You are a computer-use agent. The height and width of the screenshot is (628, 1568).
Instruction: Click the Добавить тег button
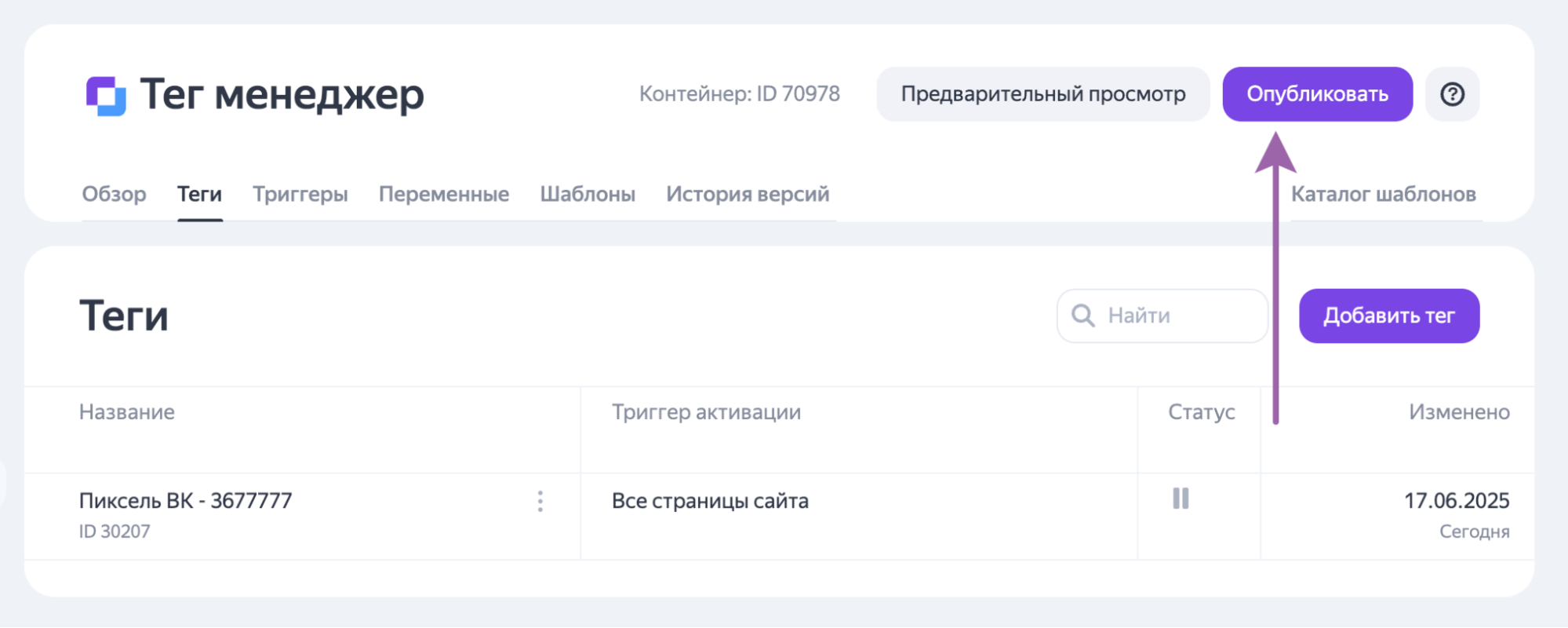(x=1389, y=316)
